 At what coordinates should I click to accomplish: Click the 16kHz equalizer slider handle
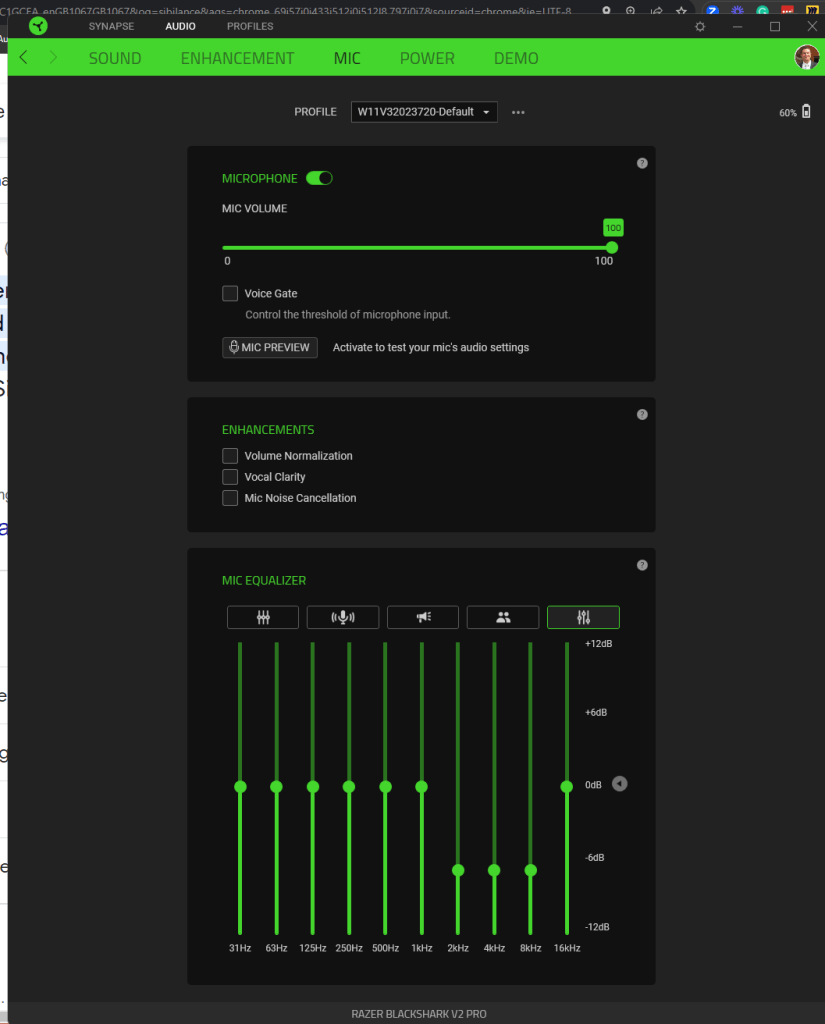[566, 786]
